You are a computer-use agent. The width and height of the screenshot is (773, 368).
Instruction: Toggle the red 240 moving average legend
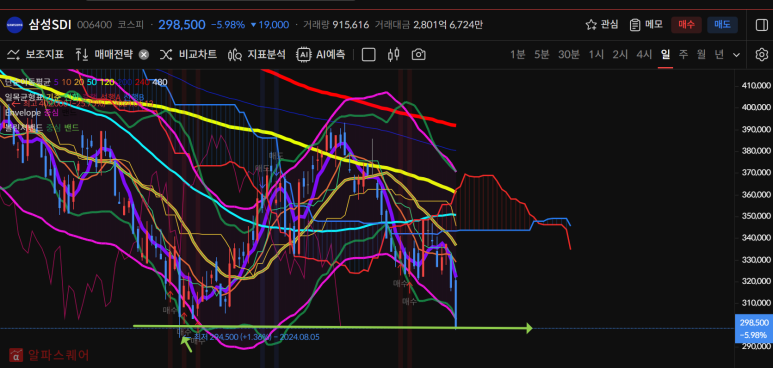coord(142,82)
